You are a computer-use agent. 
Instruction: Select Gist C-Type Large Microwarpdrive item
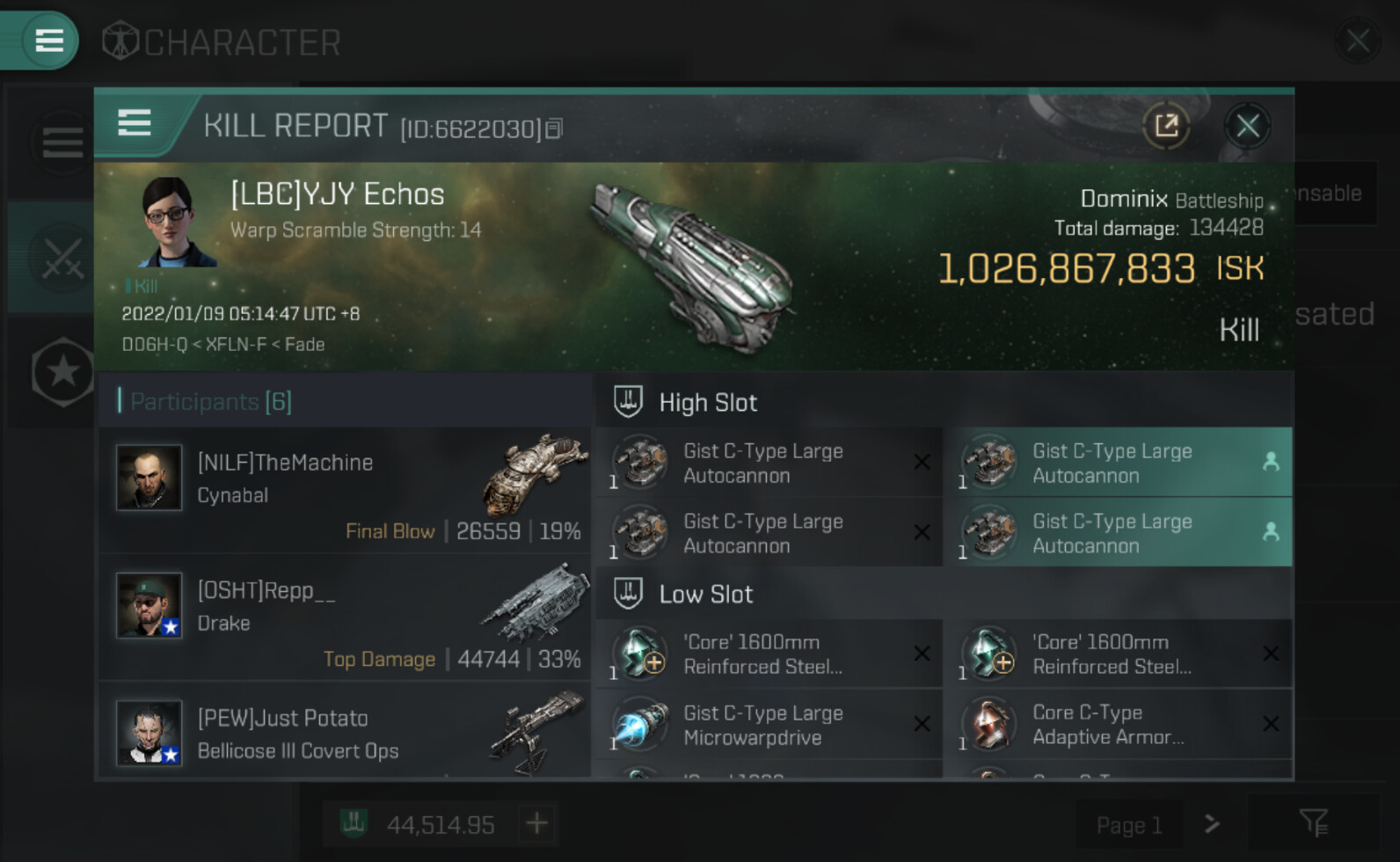pyautogui.click(x=763, y=726)
